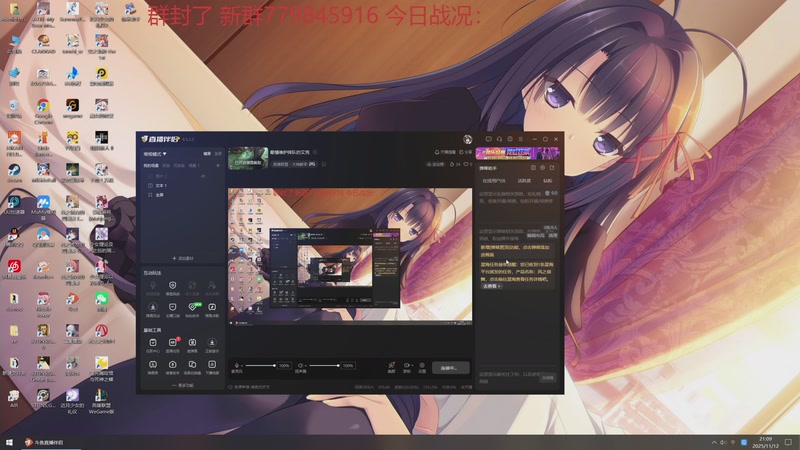The image size is (800, 450).
Task: Toggle the eye icon on the greyed source row
Action: (x=203, y=176)
